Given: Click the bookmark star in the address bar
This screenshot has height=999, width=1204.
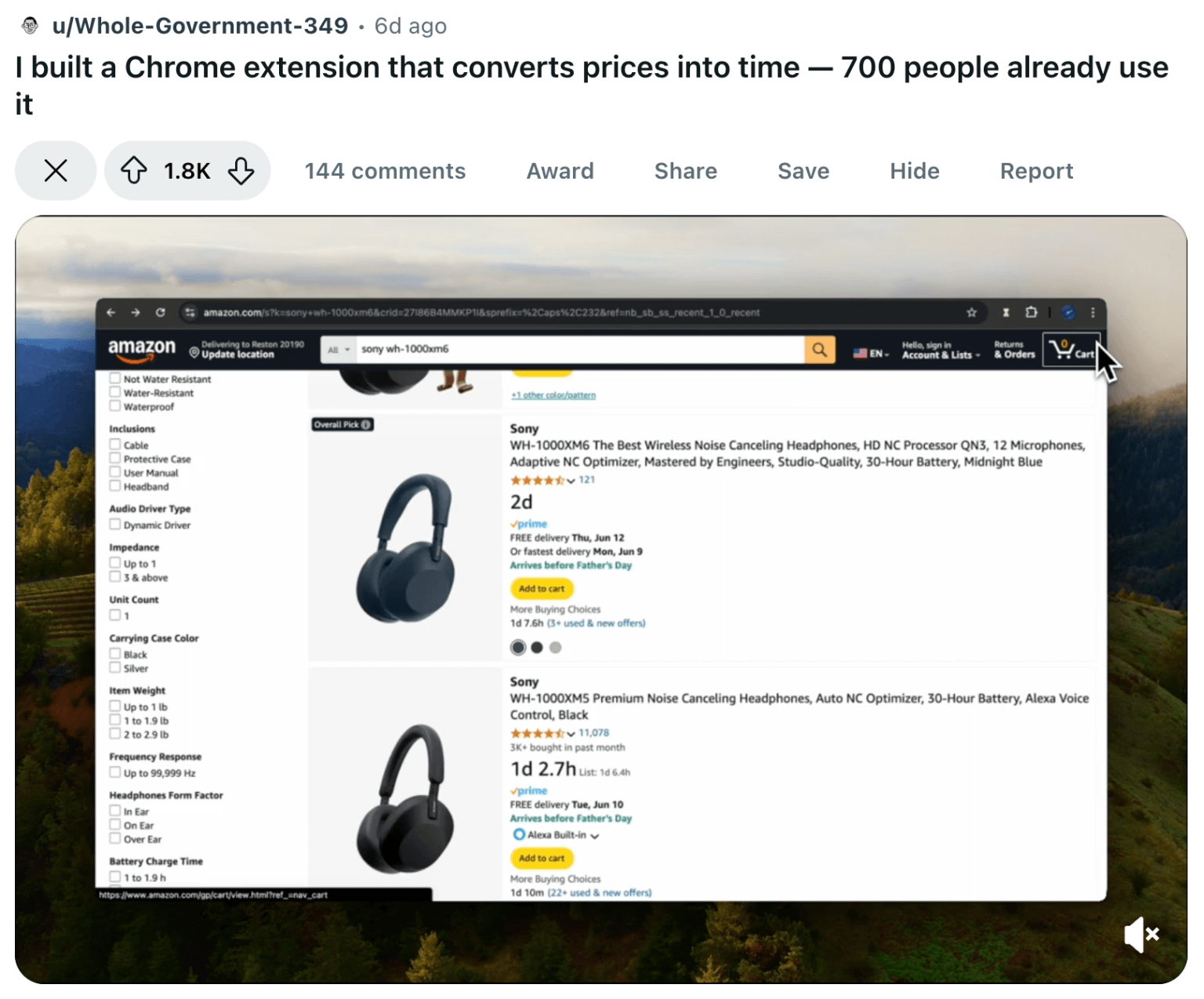Looking at the screenshot, I should coord(971,312).
